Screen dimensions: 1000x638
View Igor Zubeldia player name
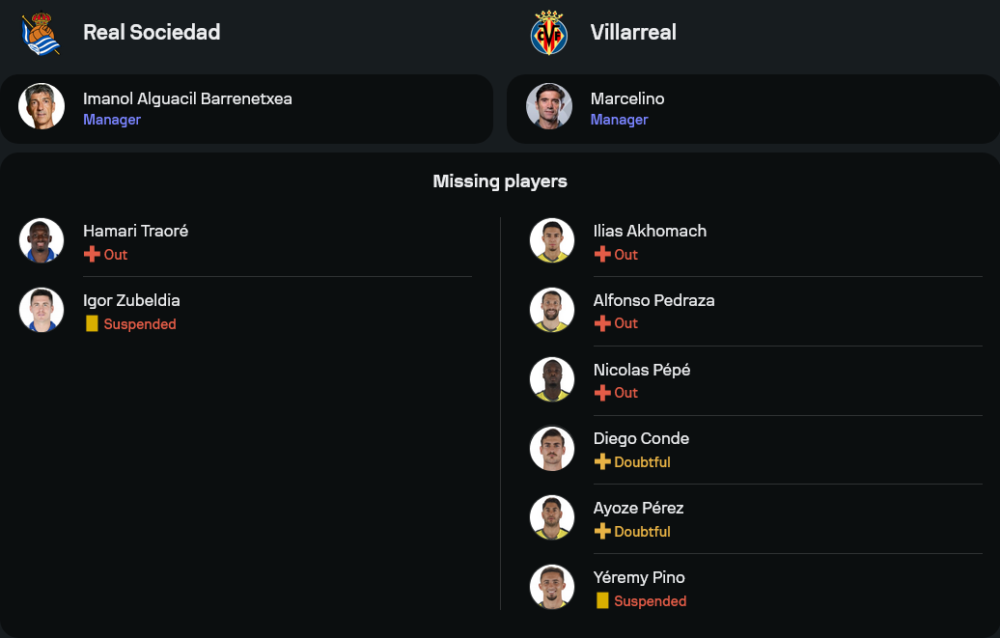pyautogui.click(x=131, y=300)
